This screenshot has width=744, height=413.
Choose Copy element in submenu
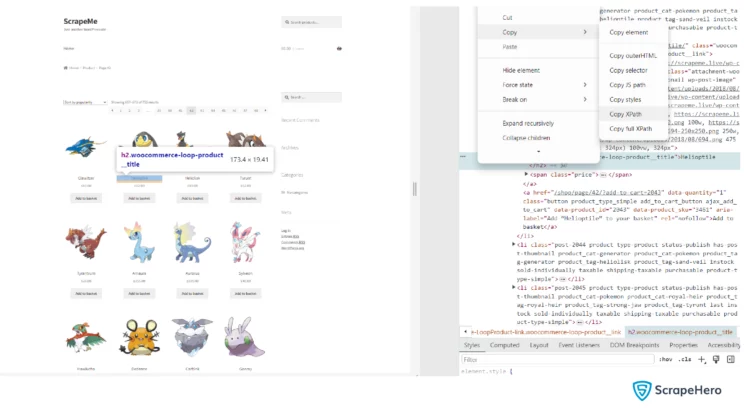pos(628,32)
